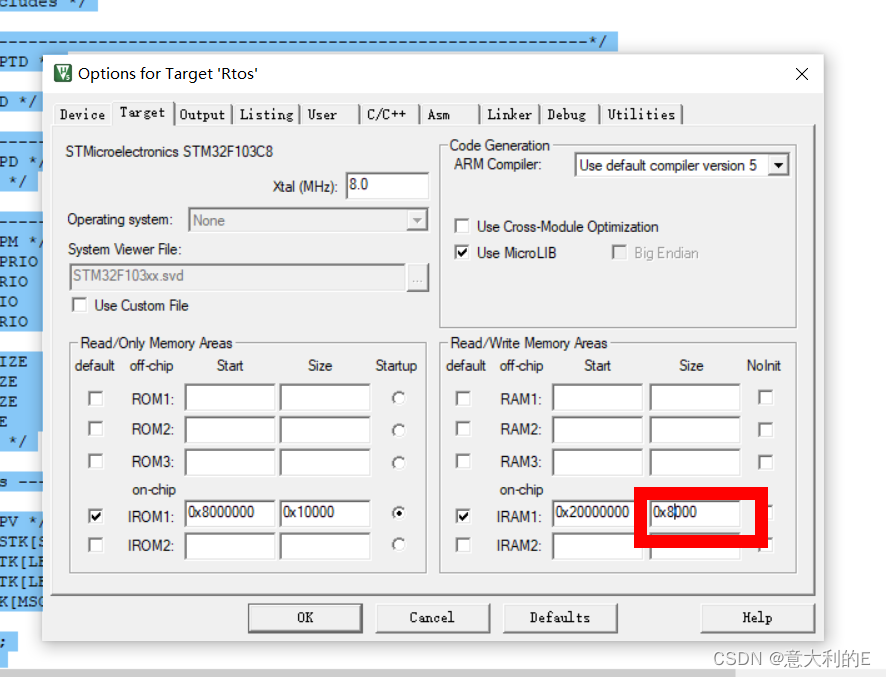Select the Startup radio button for IROM2
886x677 pixels.
click(398, 546)
